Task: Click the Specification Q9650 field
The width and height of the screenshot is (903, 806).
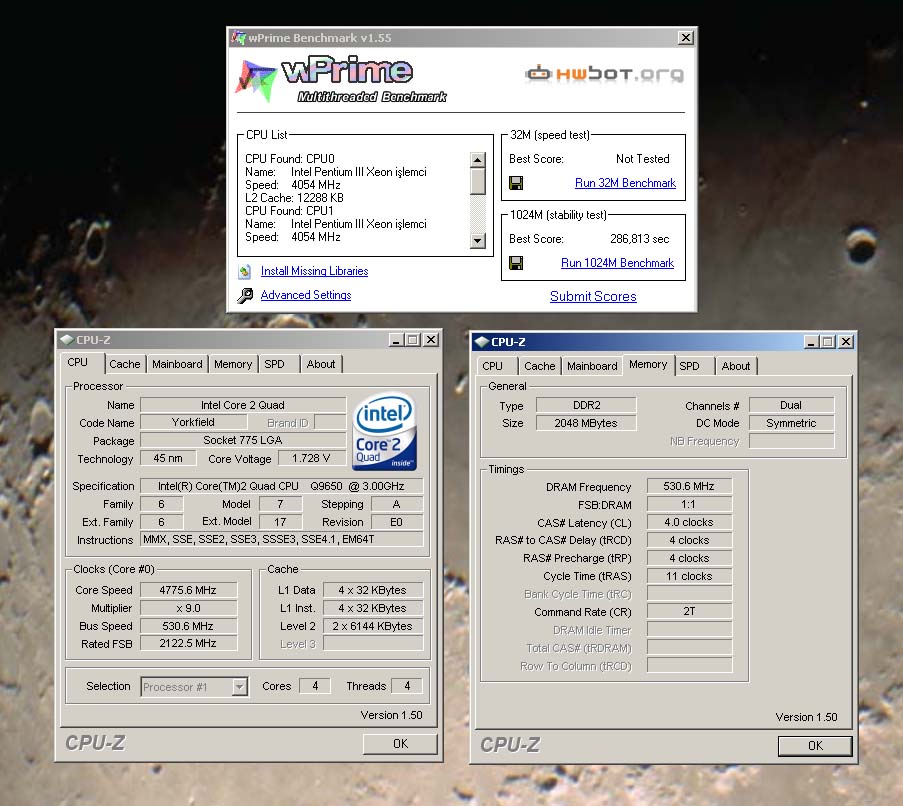Action: pyautogui.click(x=282, y=486)
